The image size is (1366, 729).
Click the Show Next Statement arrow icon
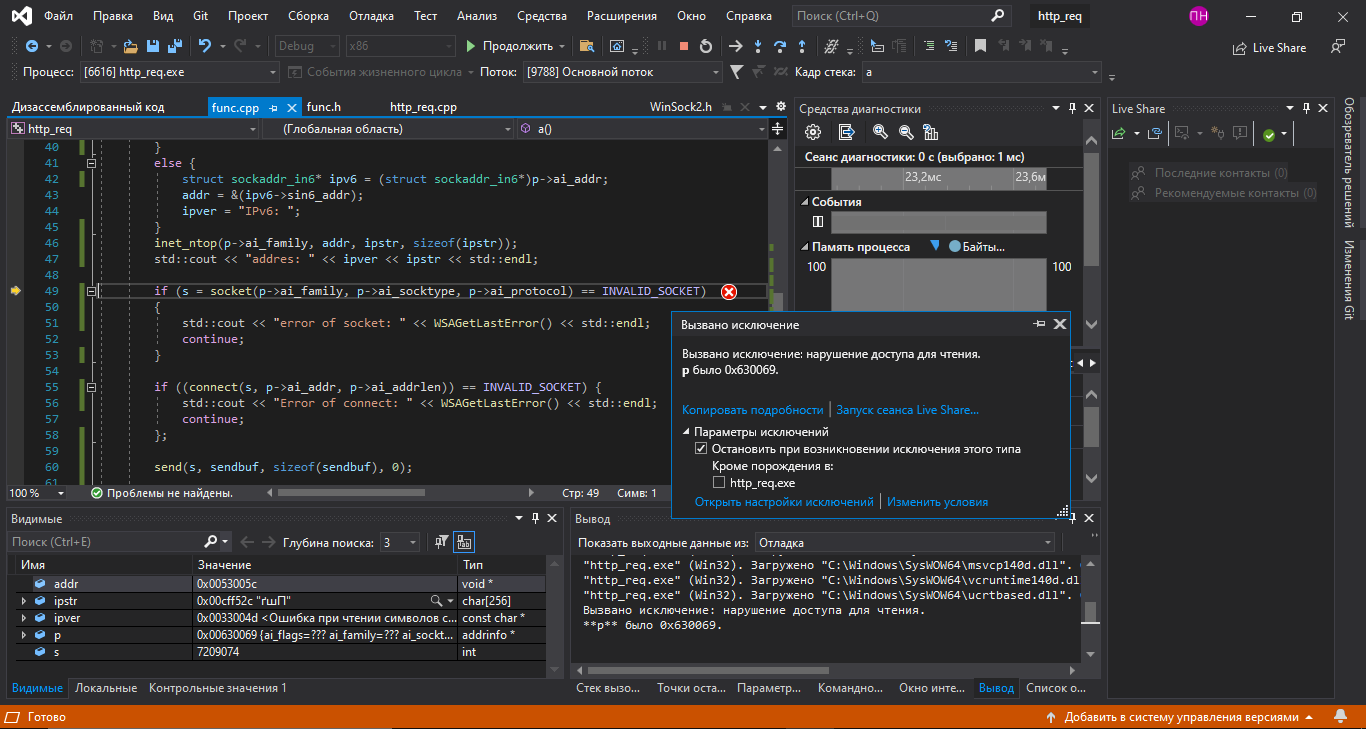735,46
